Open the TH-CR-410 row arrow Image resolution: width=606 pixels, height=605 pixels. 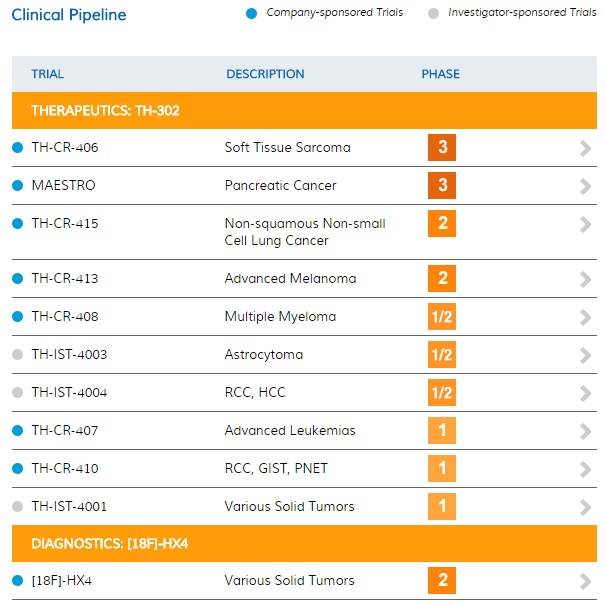[x=585, y=469]
